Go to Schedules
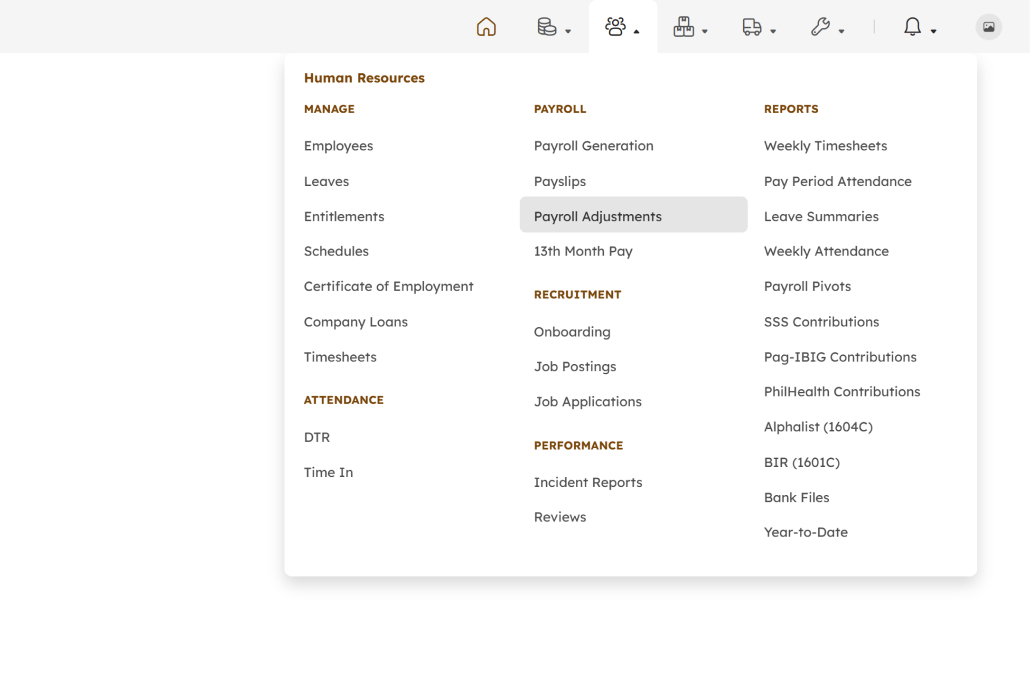The width and height of the screenshot is (1030, 695). coord(336,251)
